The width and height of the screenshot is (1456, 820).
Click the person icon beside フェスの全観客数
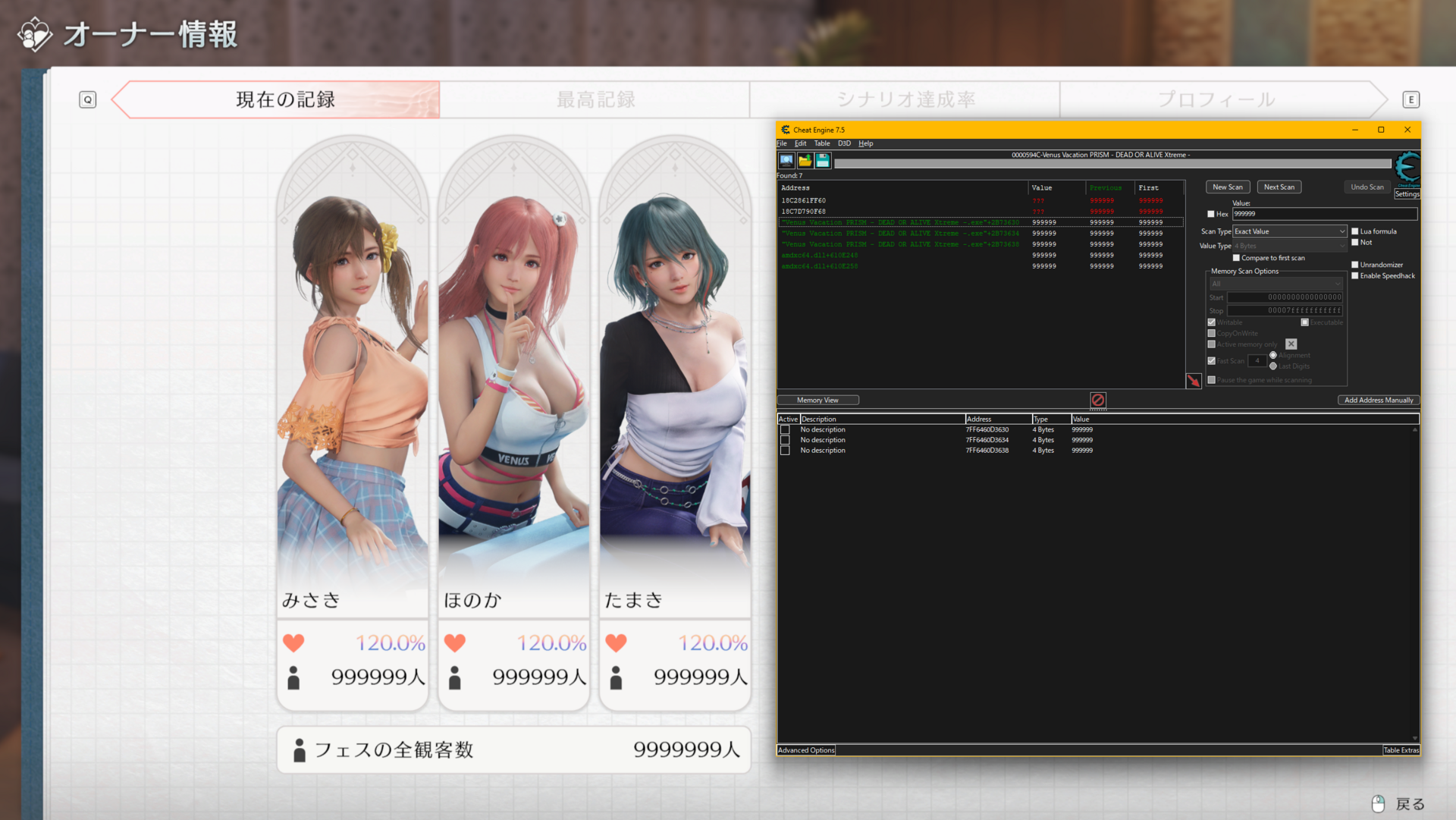coord(300,750)
